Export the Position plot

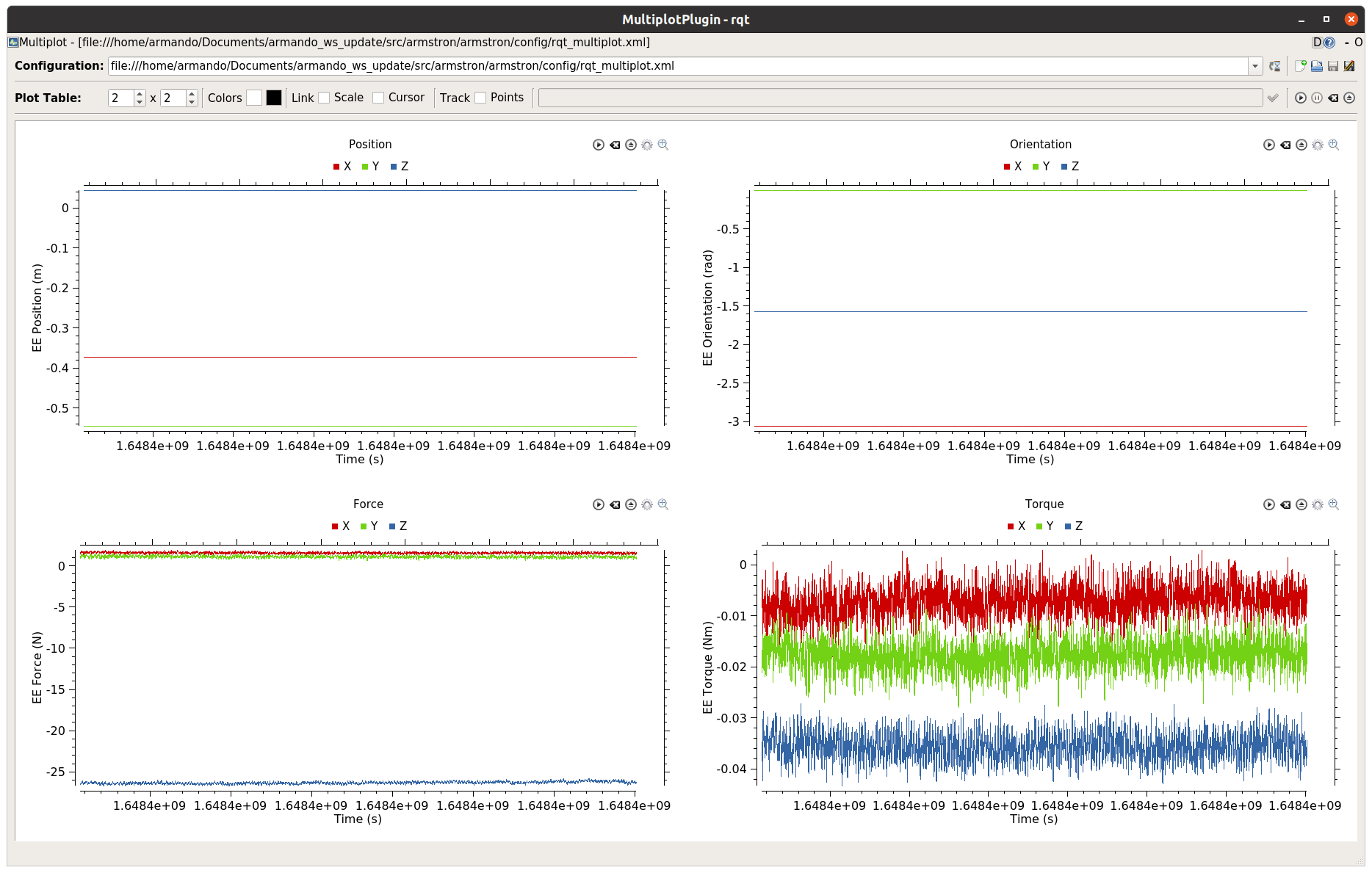pos(631,145)
